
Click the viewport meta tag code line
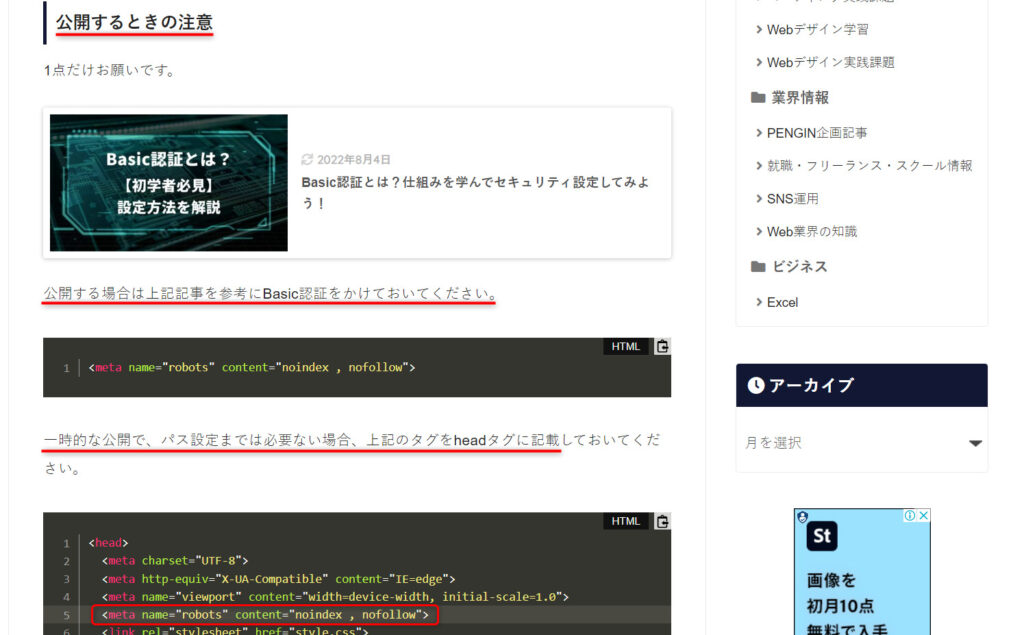(x=335, y=596)
